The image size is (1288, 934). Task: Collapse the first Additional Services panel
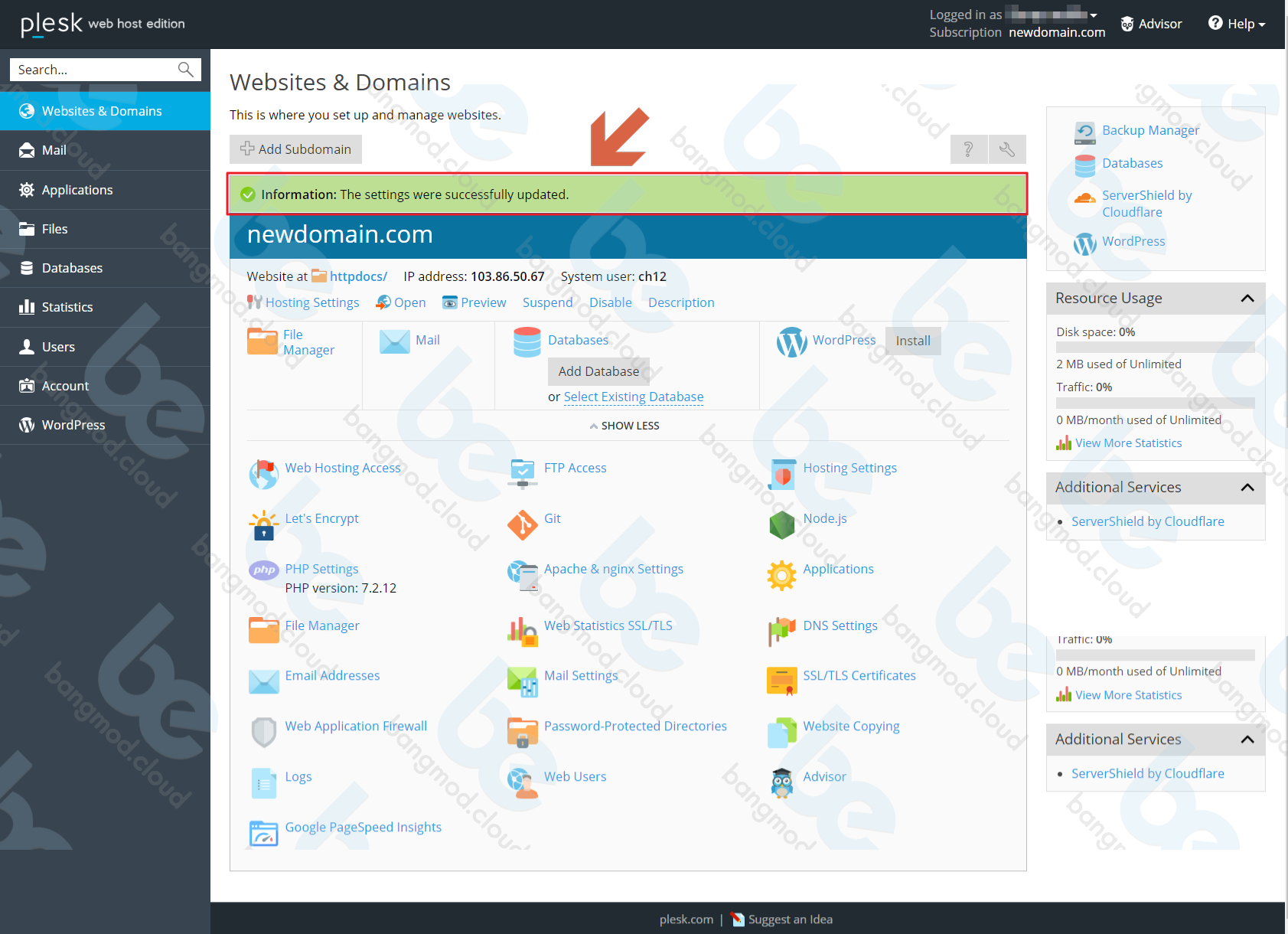click(x=1247, y=488)
